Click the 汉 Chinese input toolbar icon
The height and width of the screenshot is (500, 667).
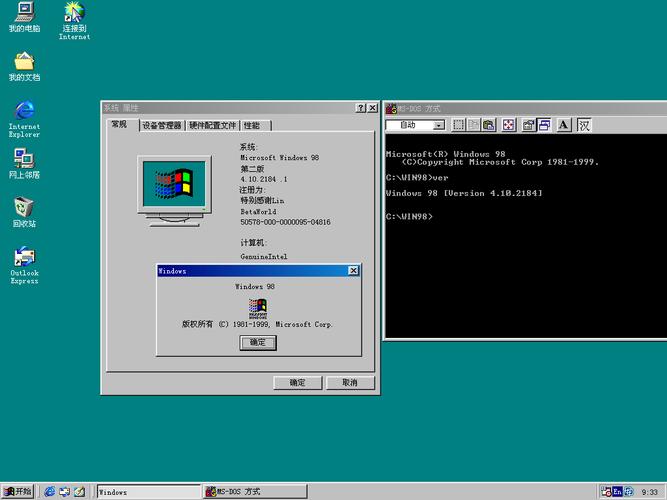(584, 125)
